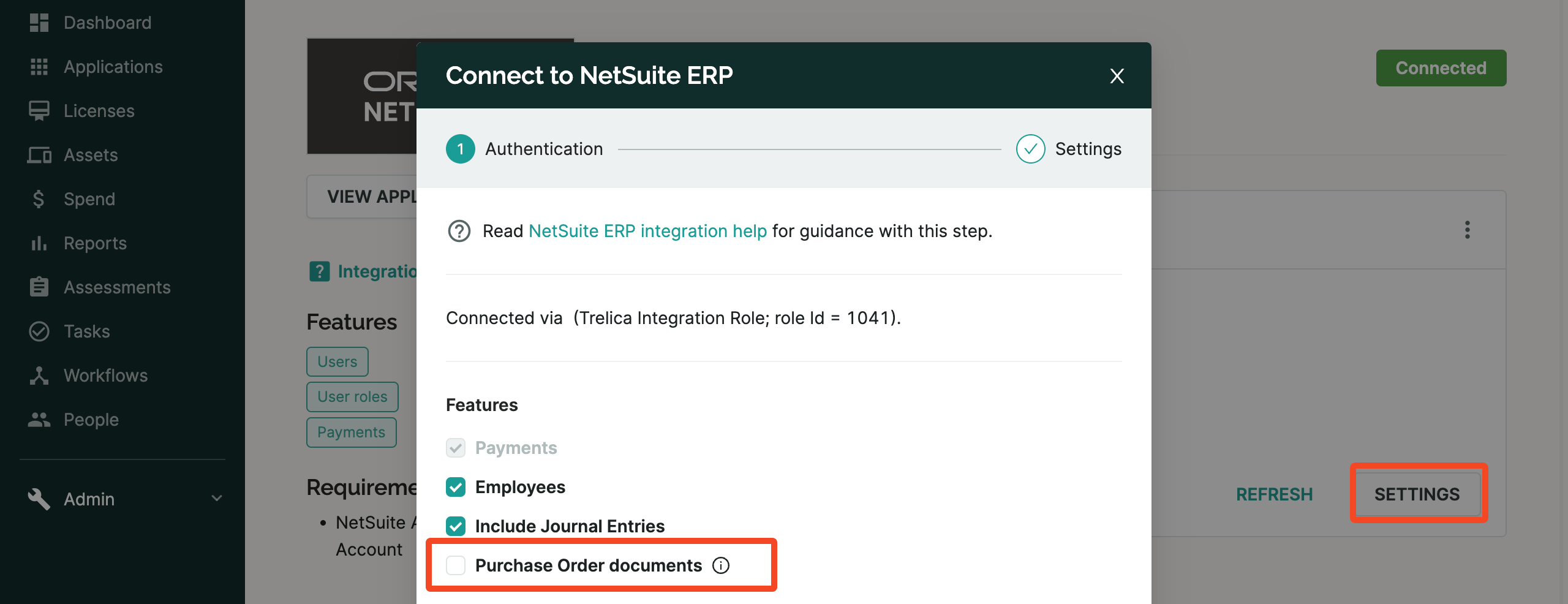Close the Connect to NetSuite ERP dialog
1568x604 pixels.
coord(1117,76)
